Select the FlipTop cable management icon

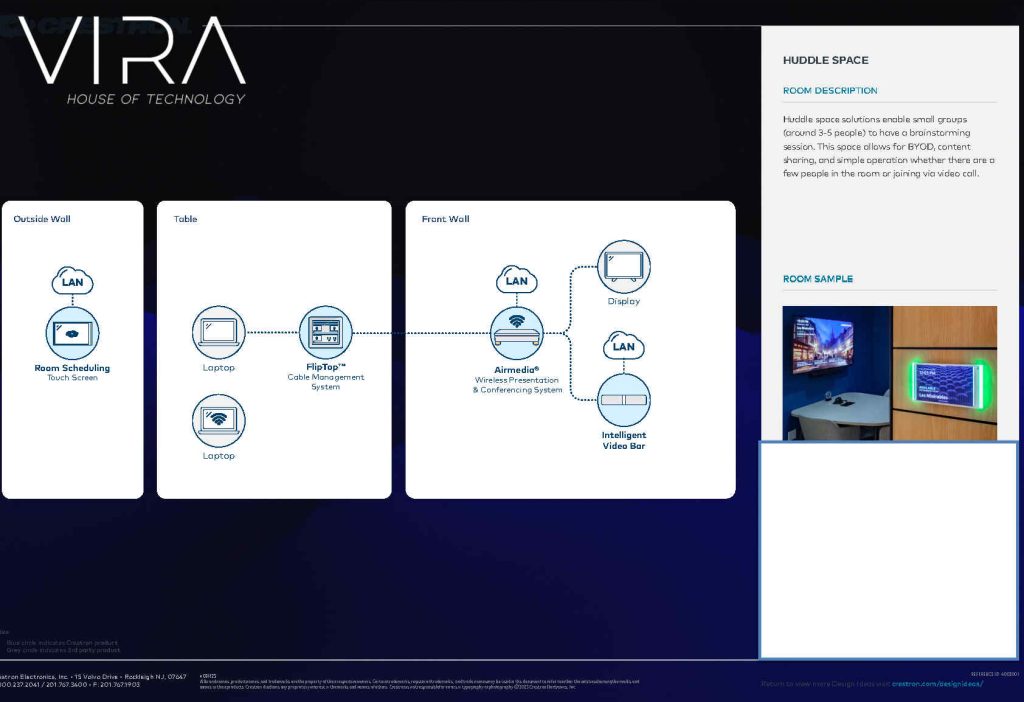(325, 332)
